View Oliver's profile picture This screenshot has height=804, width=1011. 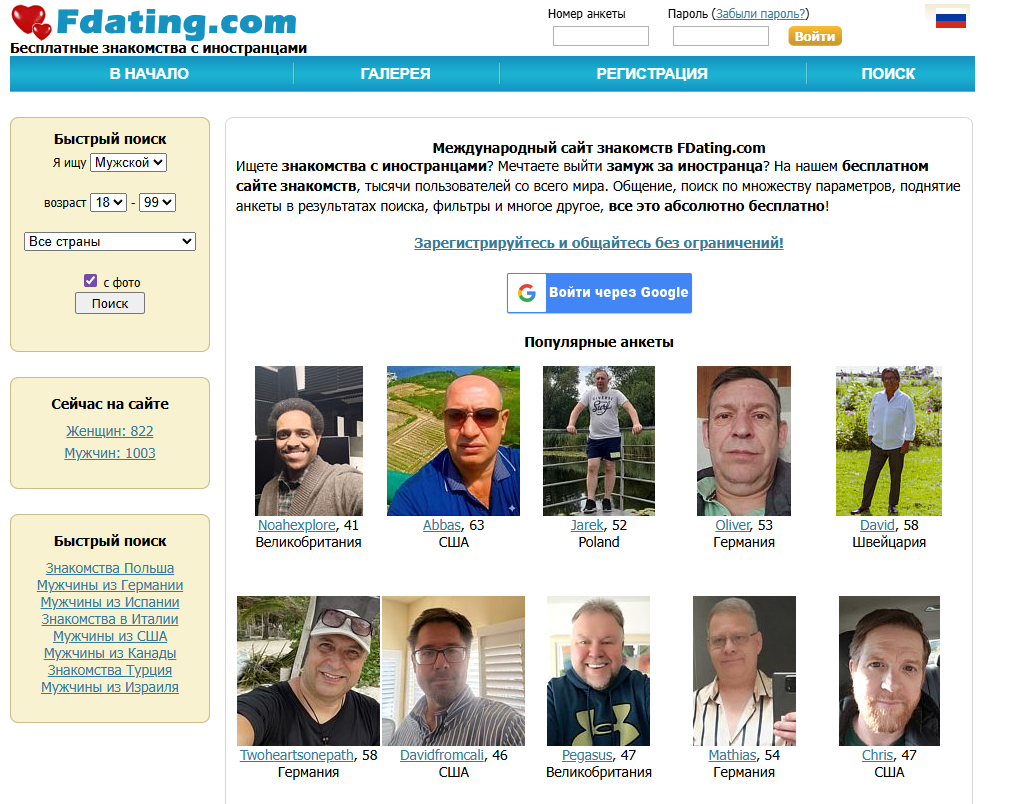click(743, 441)
